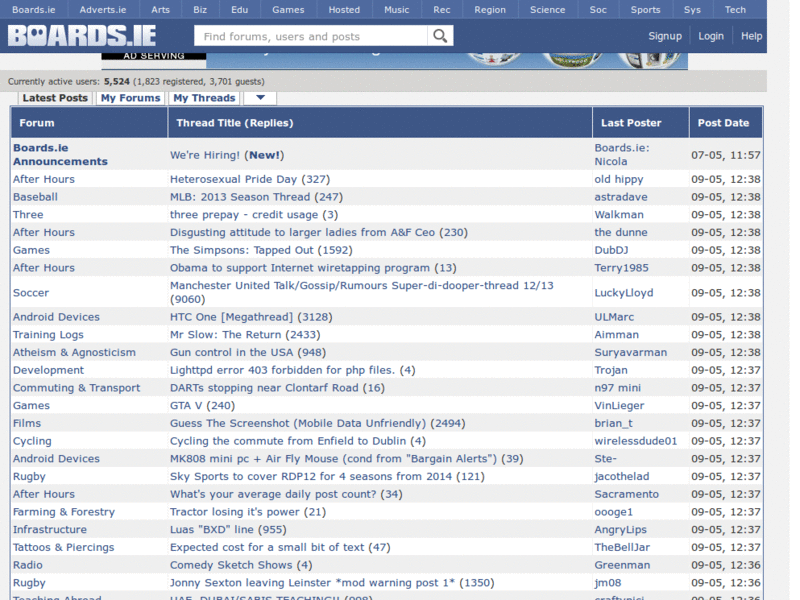
Task: Open the Comedy Sketch Shows thread
Action: point(231,565)
